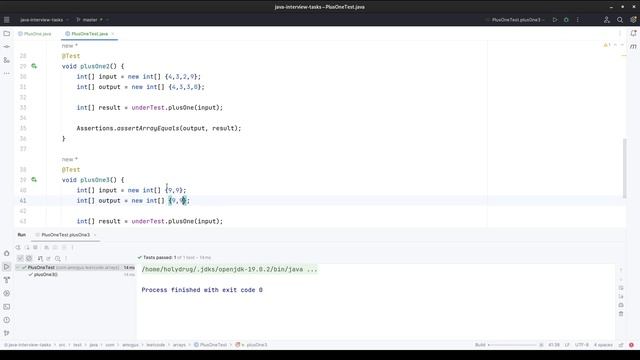This screenshot has width=640, height=360.
Task: Open Code With Me icon
Action: (607, 20)
